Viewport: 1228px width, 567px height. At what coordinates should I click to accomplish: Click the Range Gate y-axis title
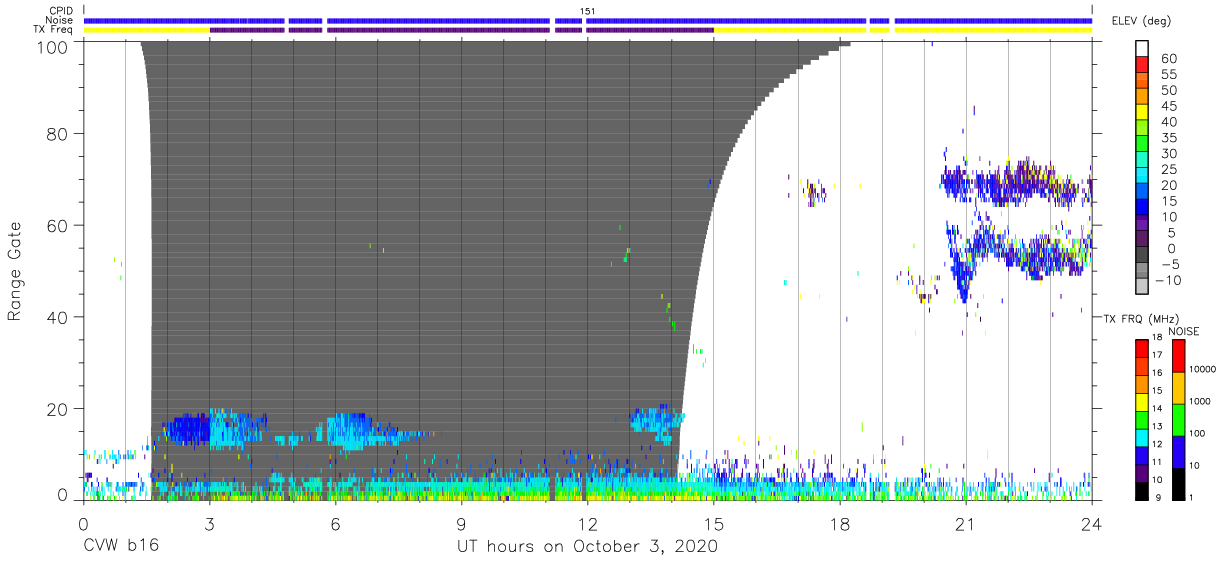click(x=15, y=271)
